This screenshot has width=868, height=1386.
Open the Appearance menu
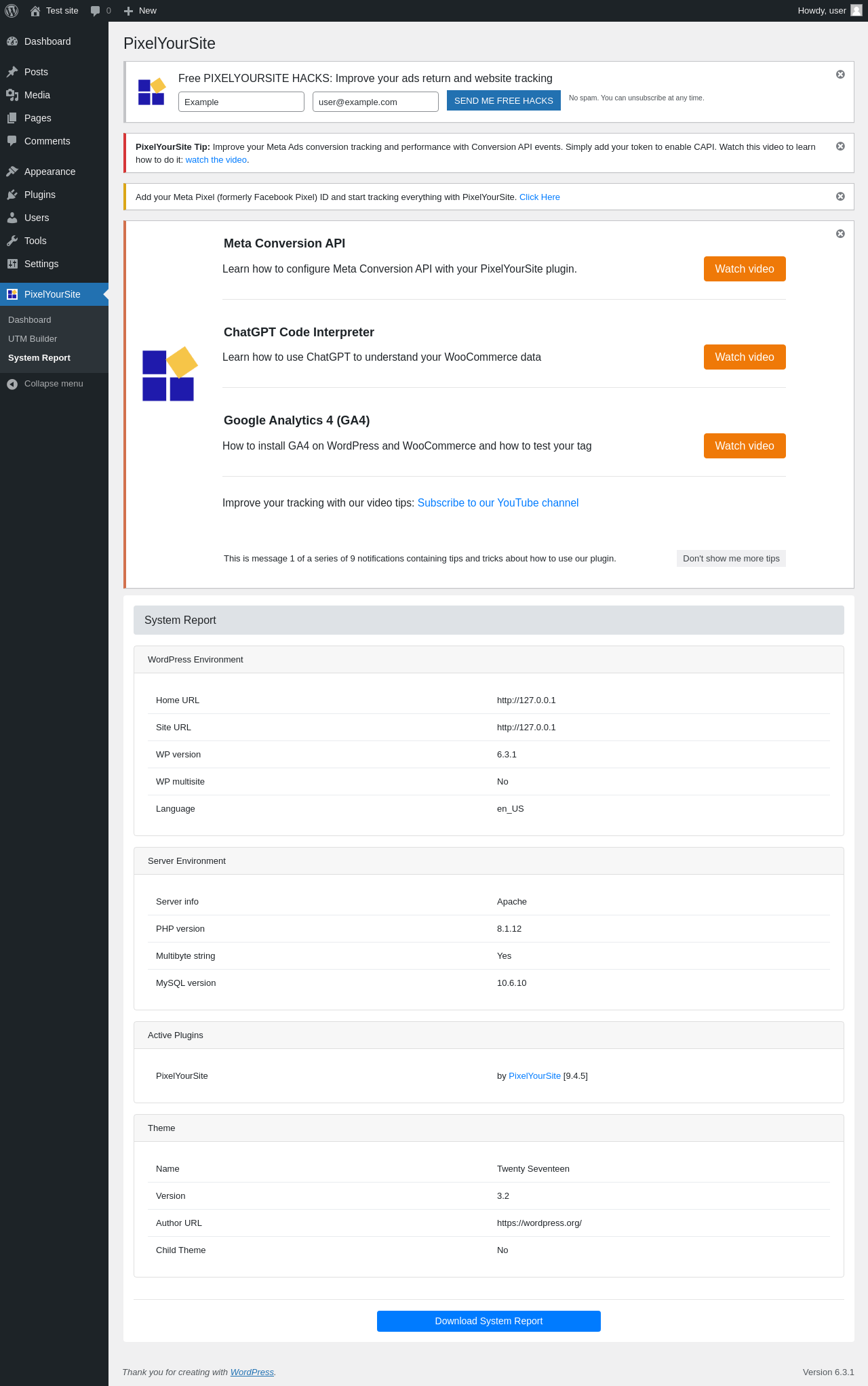tap(54, 172)
